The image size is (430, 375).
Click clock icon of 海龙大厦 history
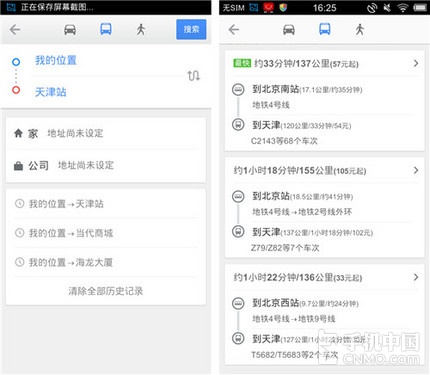[x=20, y=262]
